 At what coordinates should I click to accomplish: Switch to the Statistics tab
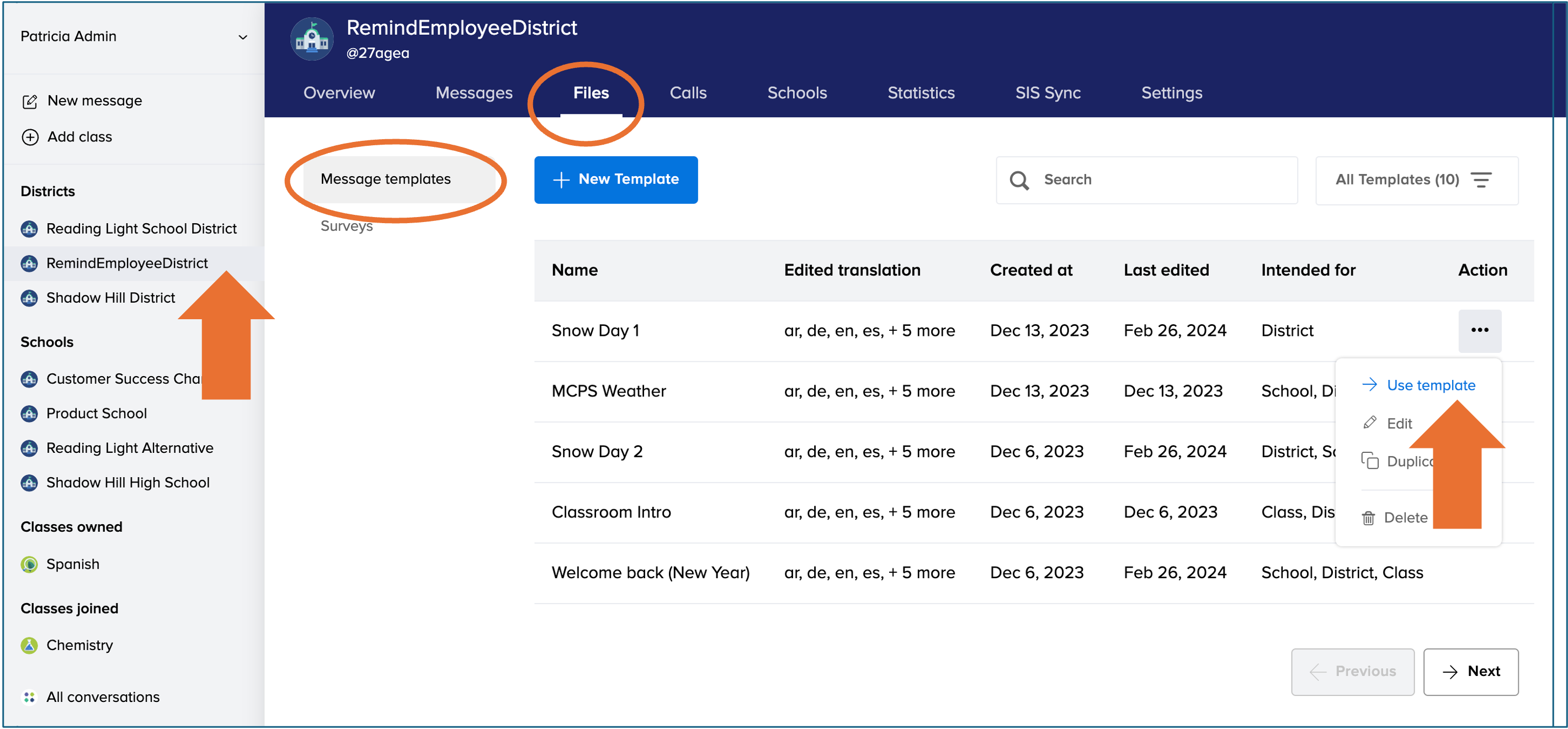coord(921,93)
